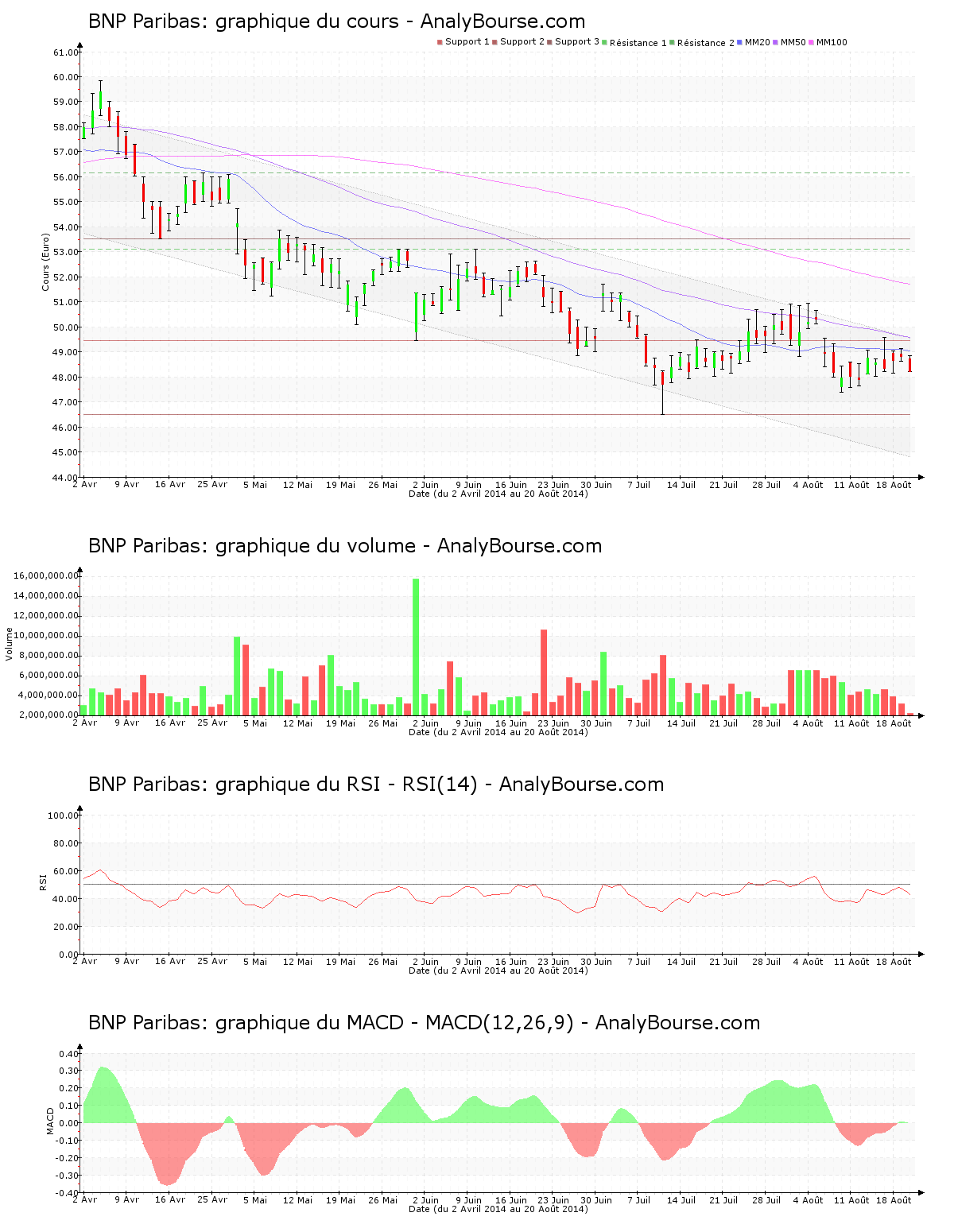The width and height of the screenshot is (954, 1232).
Task: Select the Résistance 2 legend label
Action: (x=706, y=43)
